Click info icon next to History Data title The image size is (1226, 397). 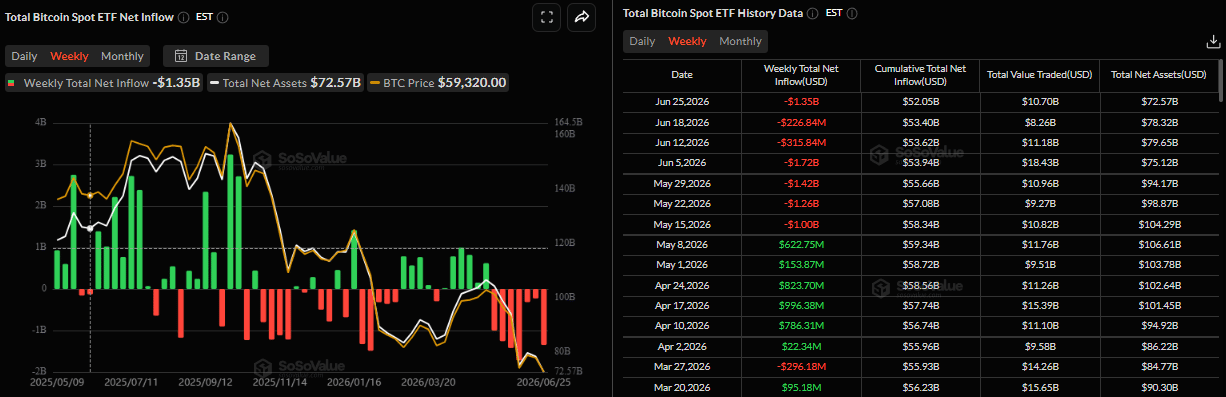coord(812,14)
